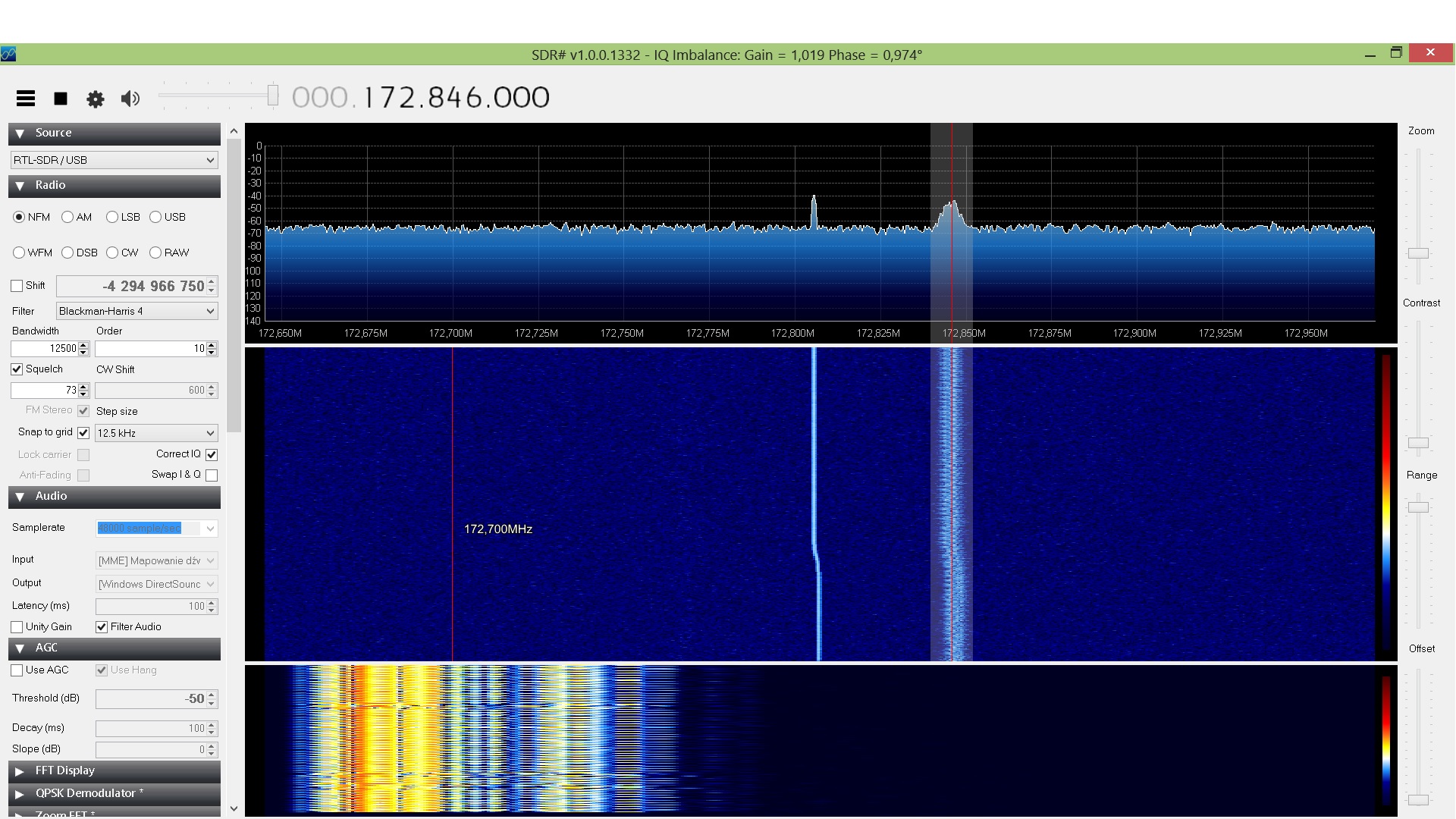
Task: Click the left panel scrollbar up arrow
Action: 234,131
